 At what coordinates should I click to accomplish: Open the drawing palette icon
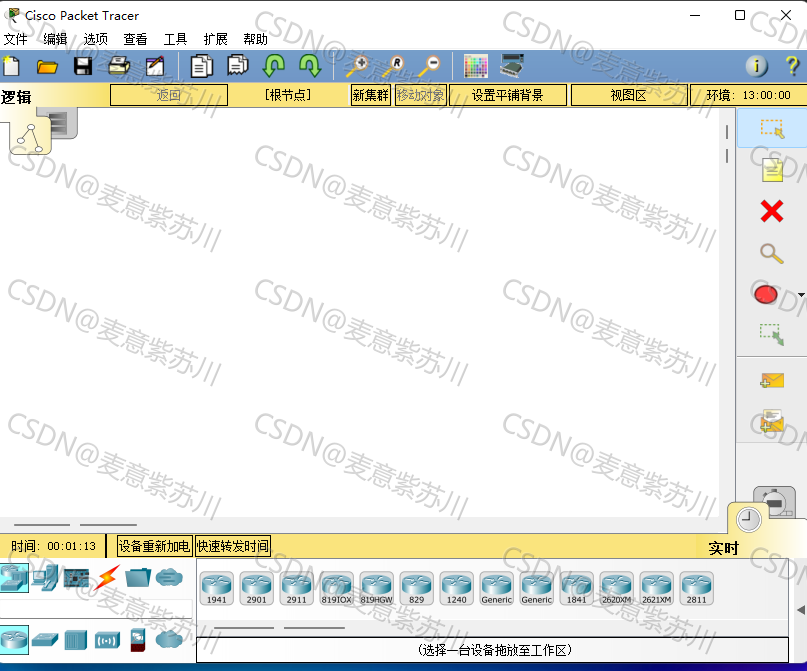coord(476,66)
